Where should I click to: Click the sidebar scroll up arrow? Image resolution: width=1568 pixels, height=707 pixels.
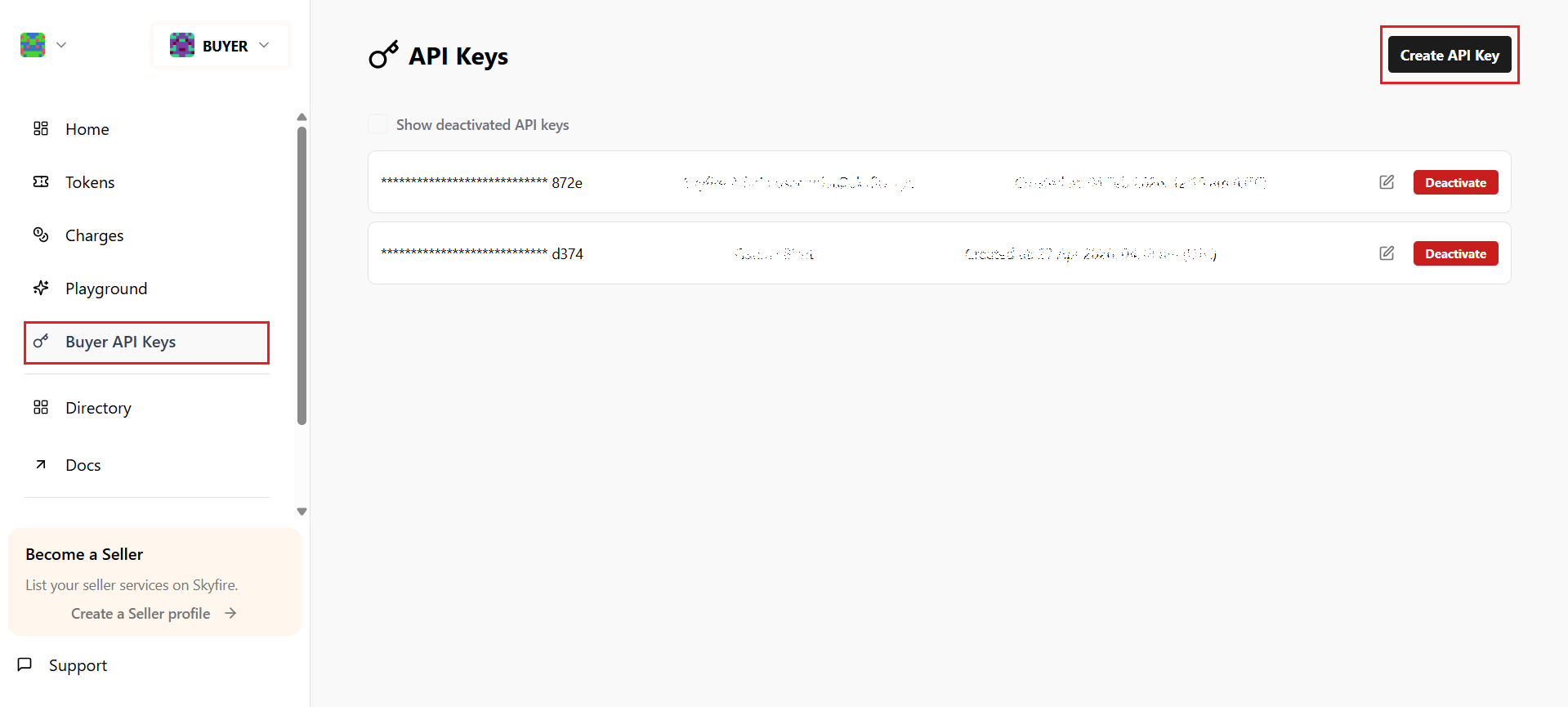302,117
